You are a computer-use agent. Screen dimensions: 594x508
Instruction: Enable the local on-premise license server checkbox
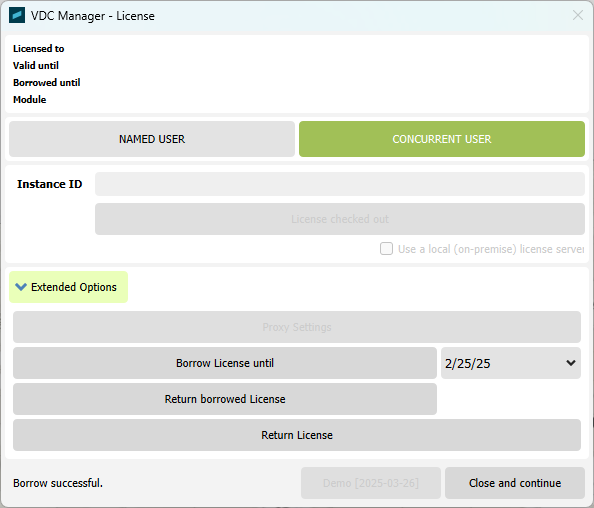tap(386, 249)
